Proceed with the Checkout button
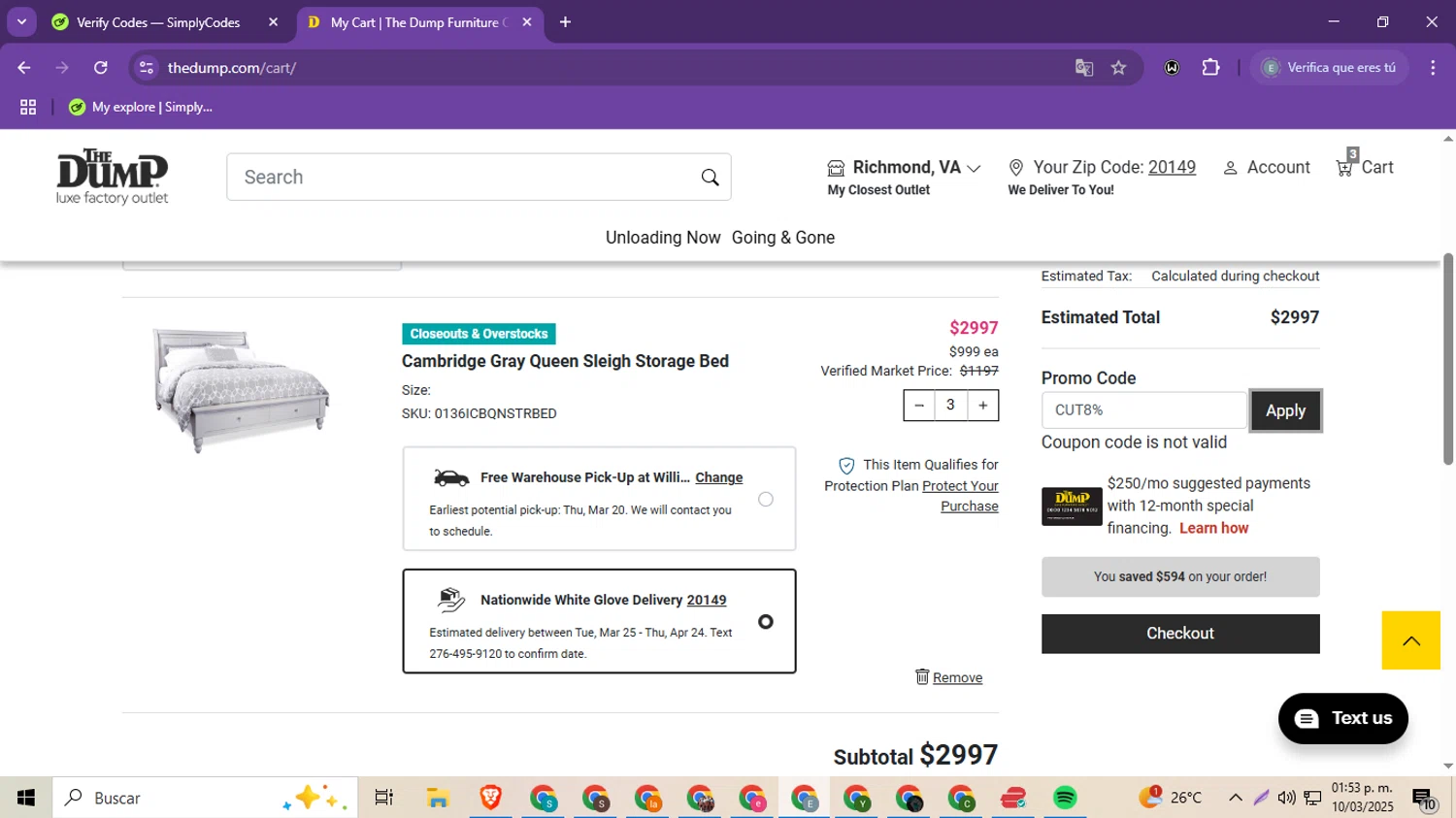Screen dimensions: 1456x818 (1180, 634)
